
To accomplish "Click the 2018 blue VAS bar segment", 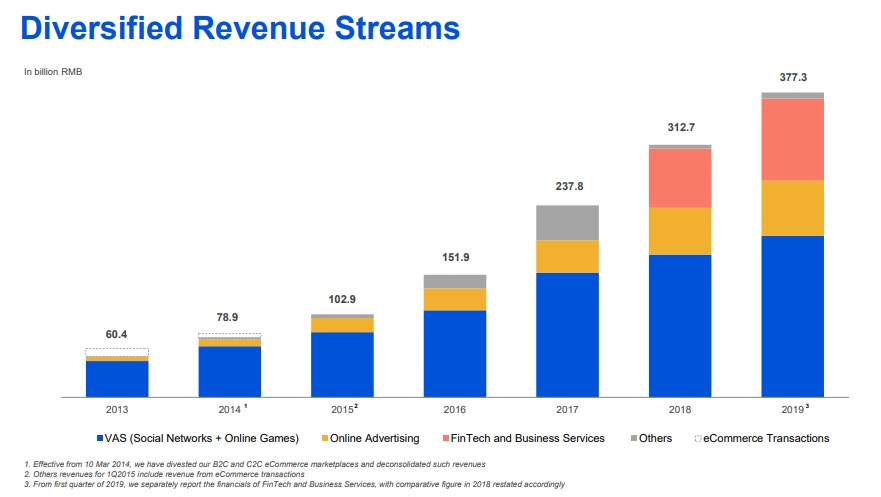I will (x=680, y=325).
